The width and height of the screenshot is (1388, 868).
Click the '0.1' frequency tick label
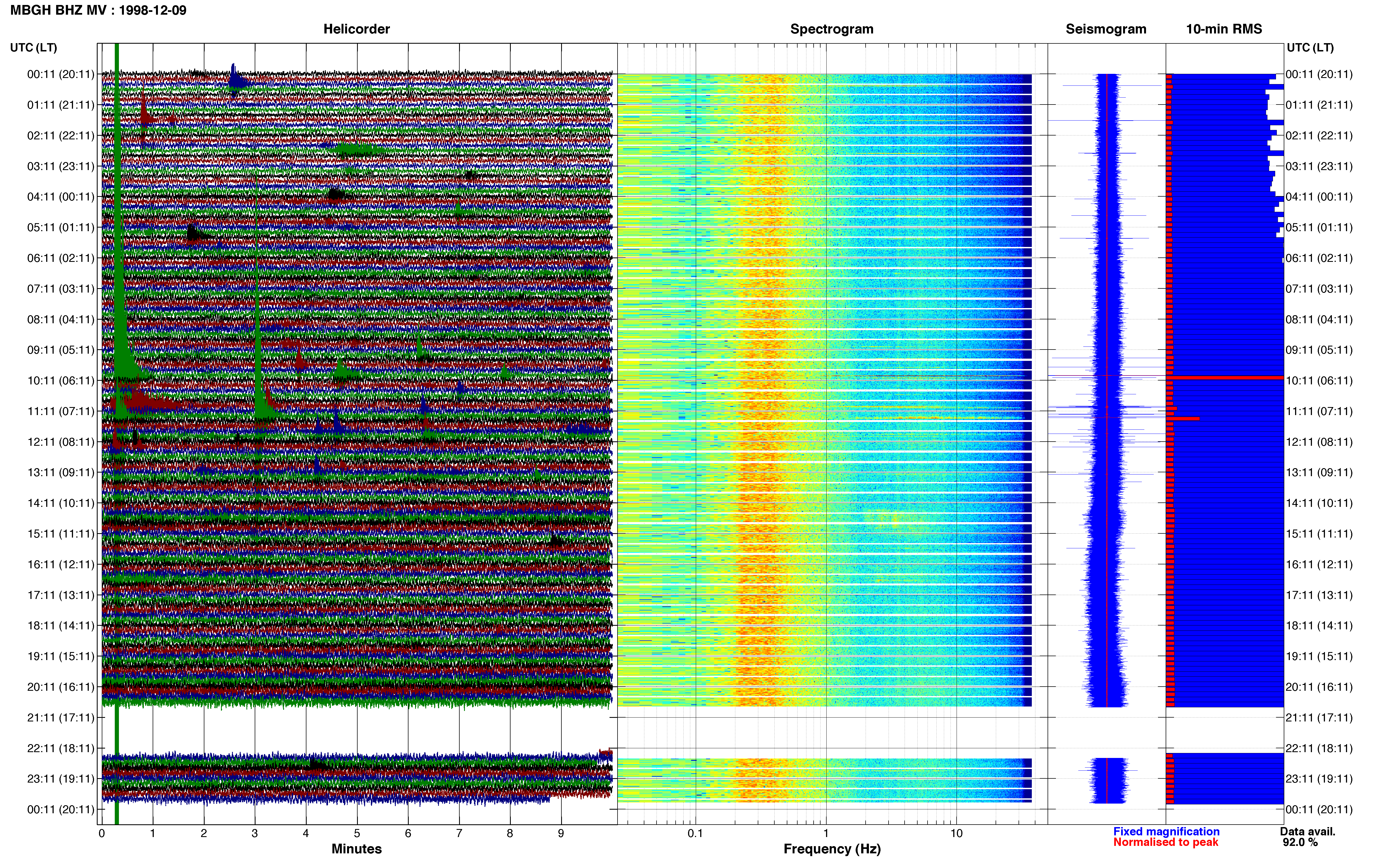pos(695,833)
